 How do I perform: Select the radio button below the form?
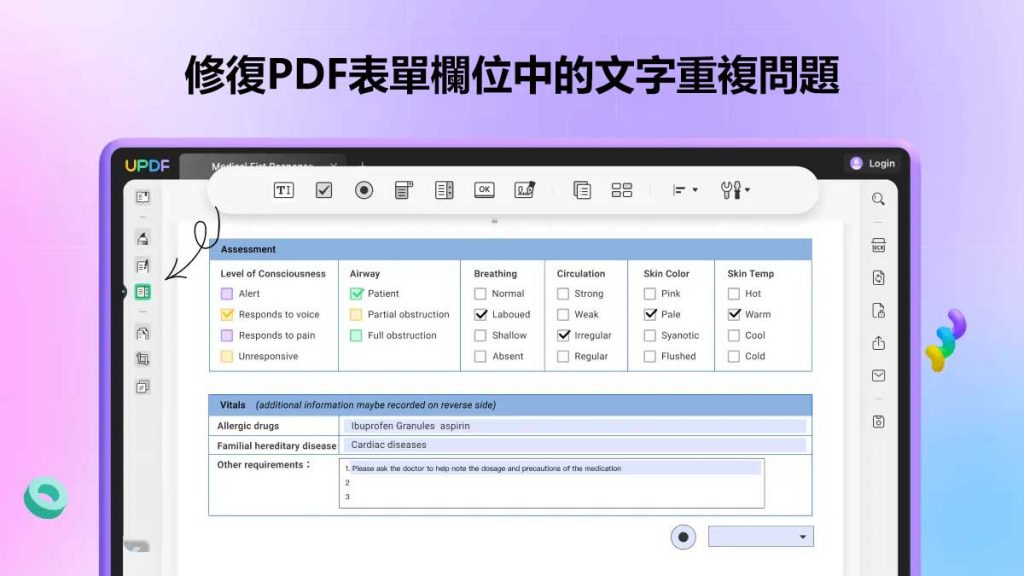(x=683, y=537)
